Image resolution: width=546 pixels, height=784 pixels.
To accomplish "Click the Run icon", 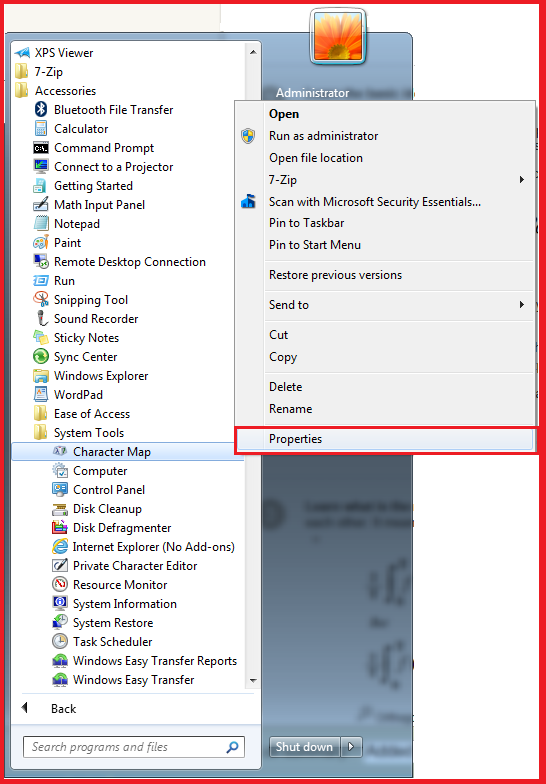I will point(41,280).
